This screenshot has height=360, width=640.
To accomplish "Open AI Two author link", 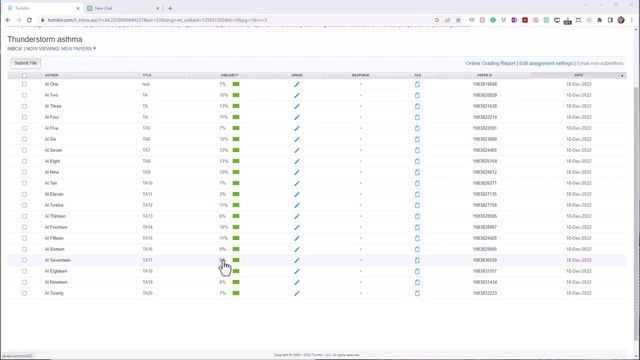I will coord(51,95).
